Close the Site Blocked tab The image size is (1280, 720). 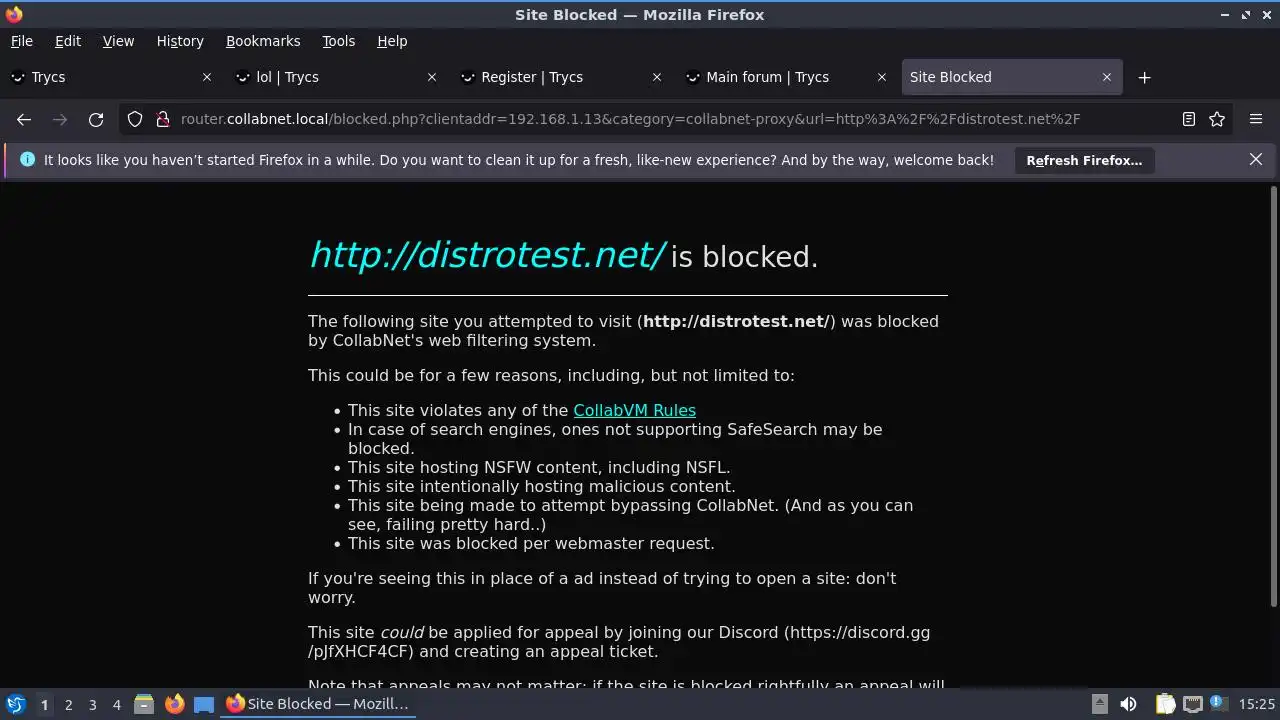point(1107,77)
